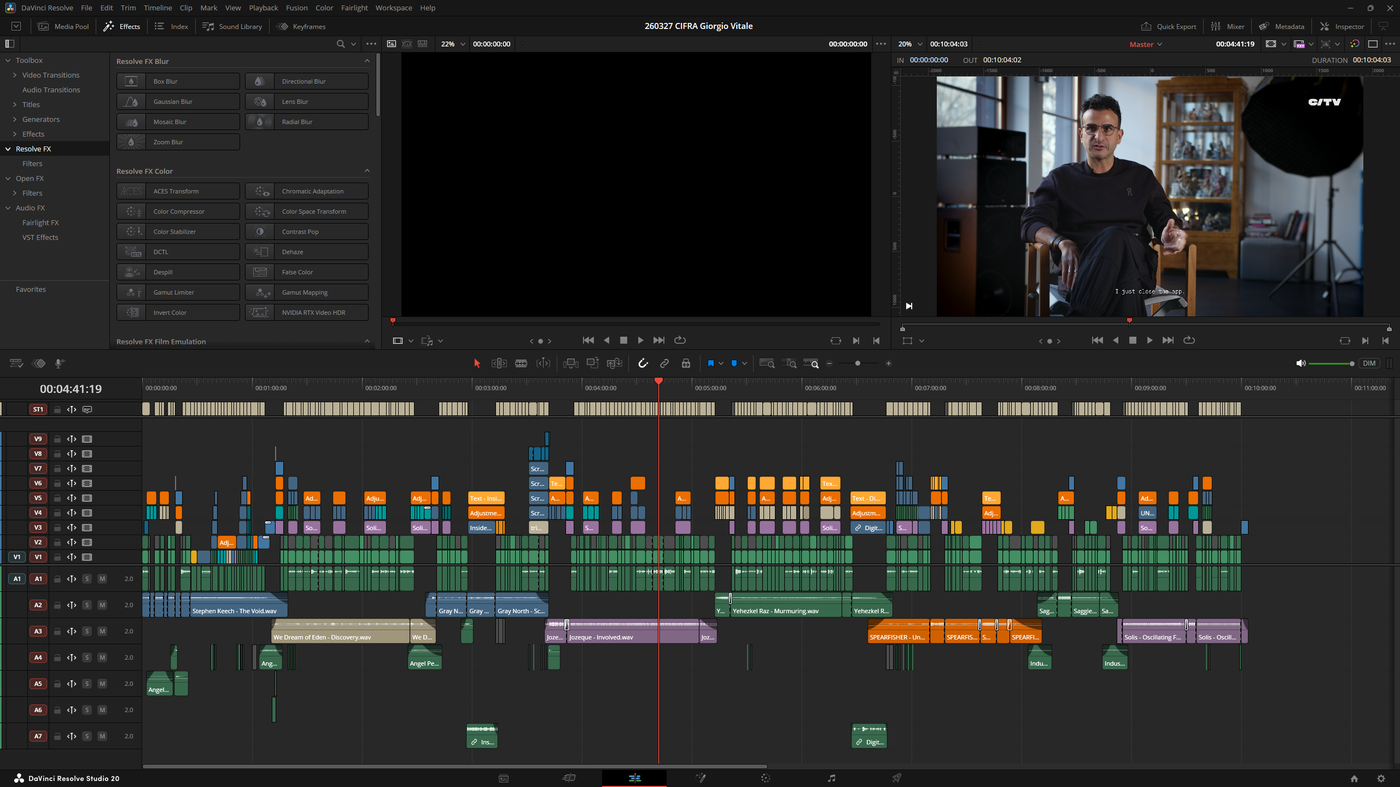Open the Playback menu
1400x787 pixels.
coord(262,7)
